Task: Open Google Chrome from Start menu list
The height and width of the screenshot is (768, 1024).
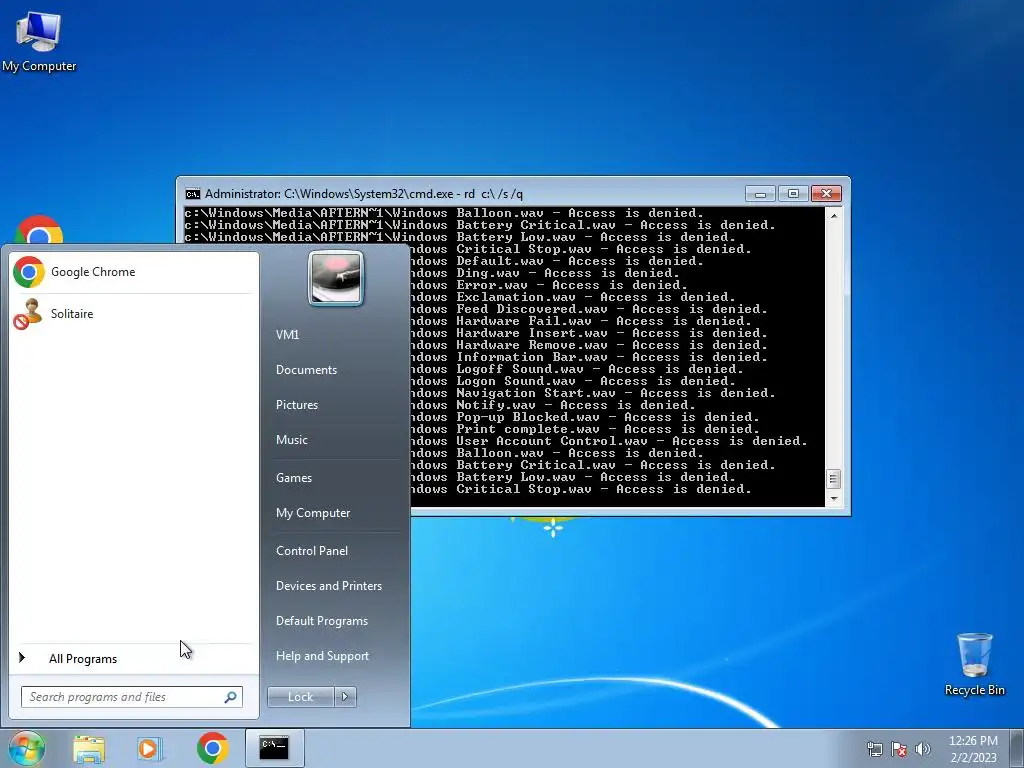Action: [x=133, y=272]
